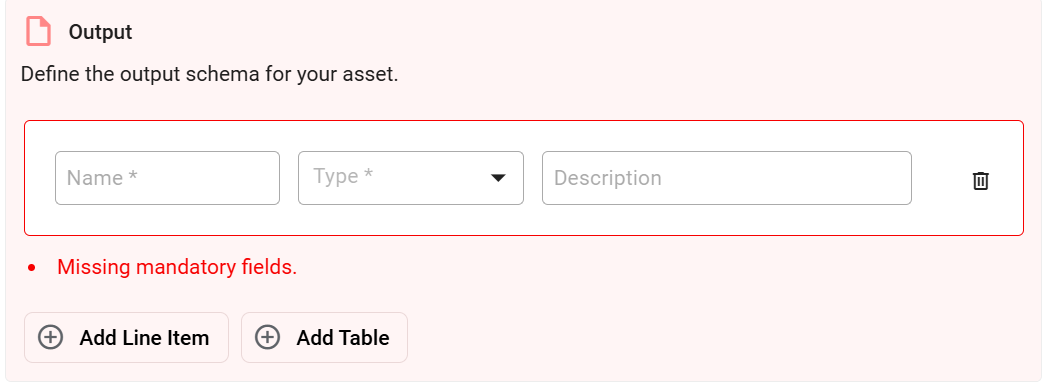Click the Missing mandatory fields error message

coord(177,267)
